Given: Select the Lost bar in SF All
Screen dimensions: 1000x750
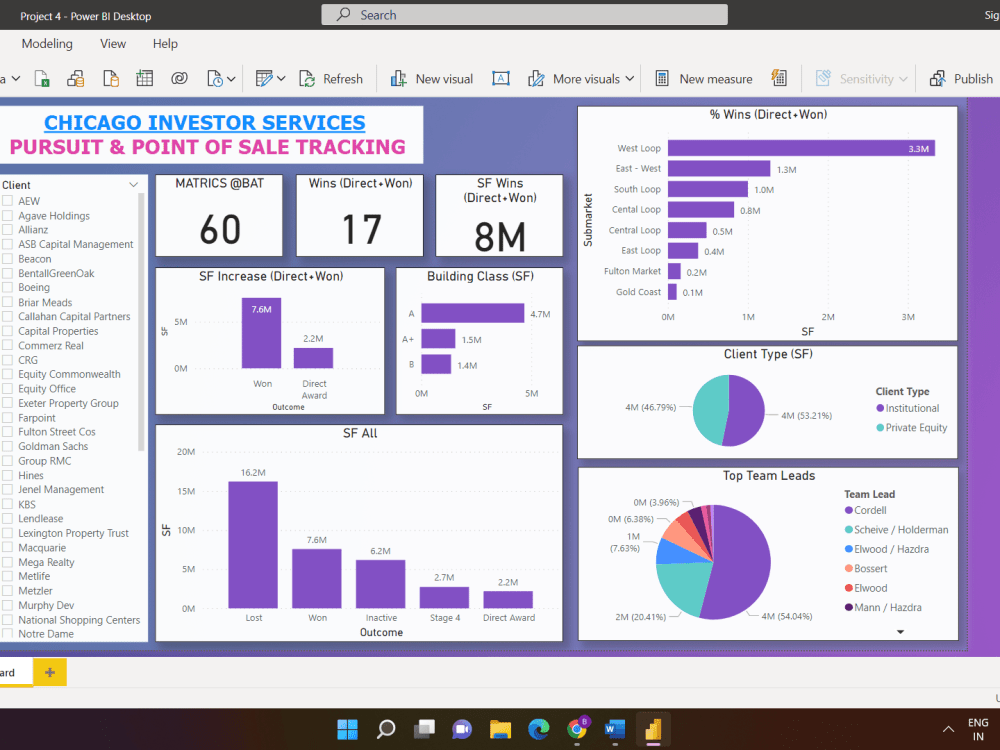Looking at the screenshot, I should [253, 545].
